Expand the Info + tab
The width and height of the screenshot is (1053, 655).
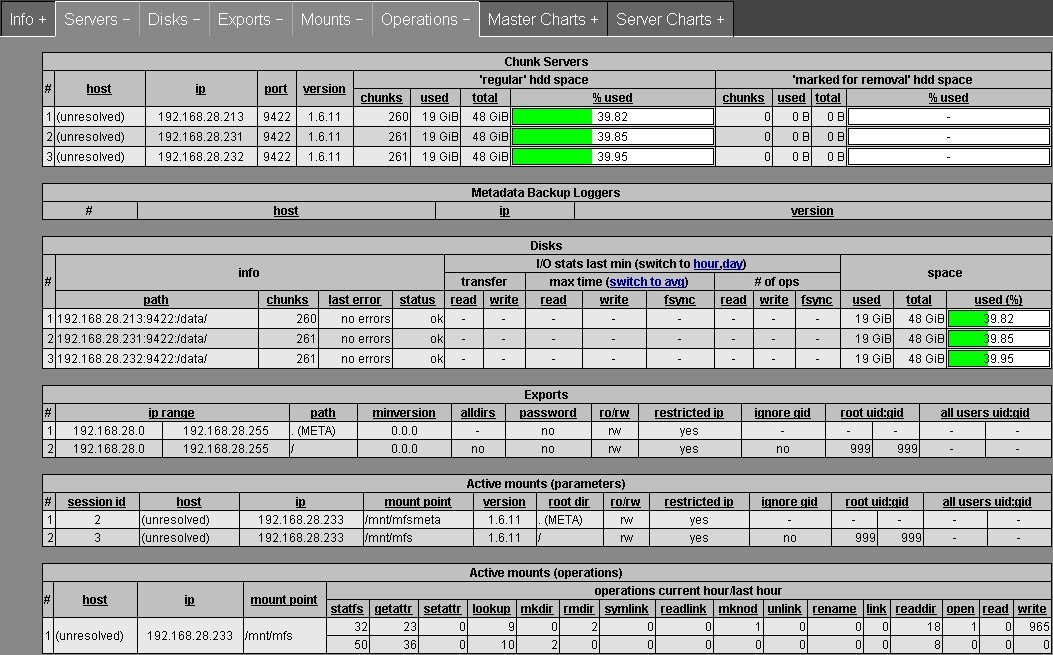28,19
